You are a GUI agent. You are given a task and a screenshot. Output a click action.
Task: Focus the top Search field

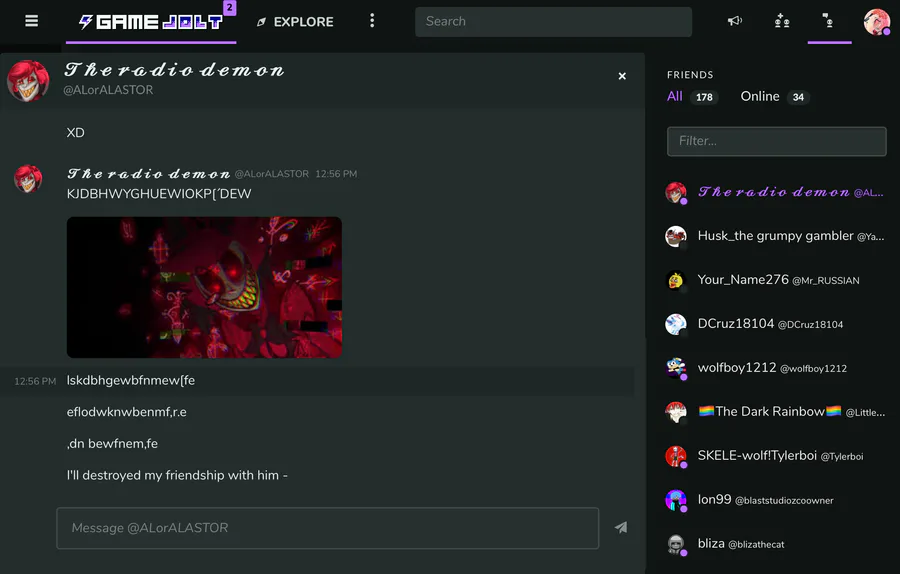pos(553,22)
